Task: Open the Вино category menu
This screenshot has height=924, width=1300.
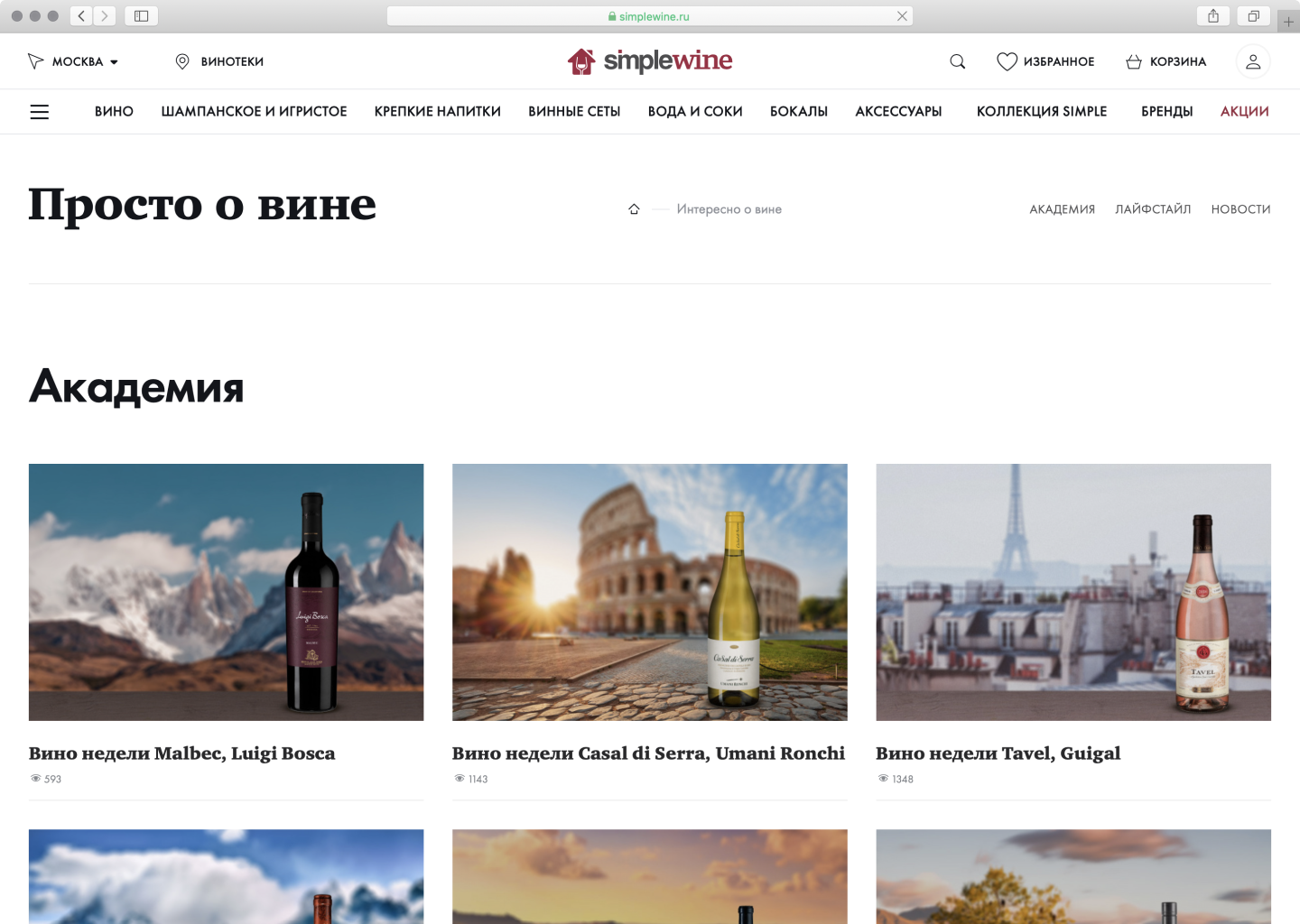Action: point(114,112)
